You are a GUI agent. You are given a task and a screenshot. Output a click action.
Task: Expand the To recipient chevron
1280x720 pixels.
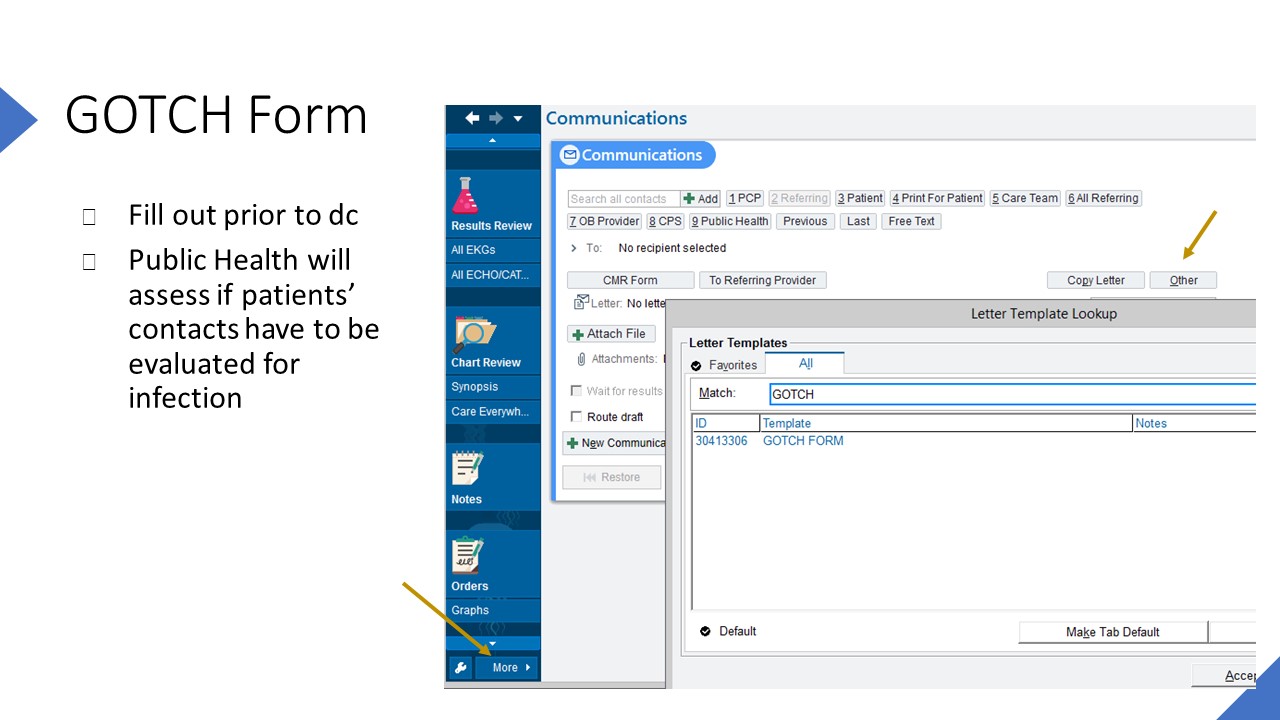tap(573, 248)
